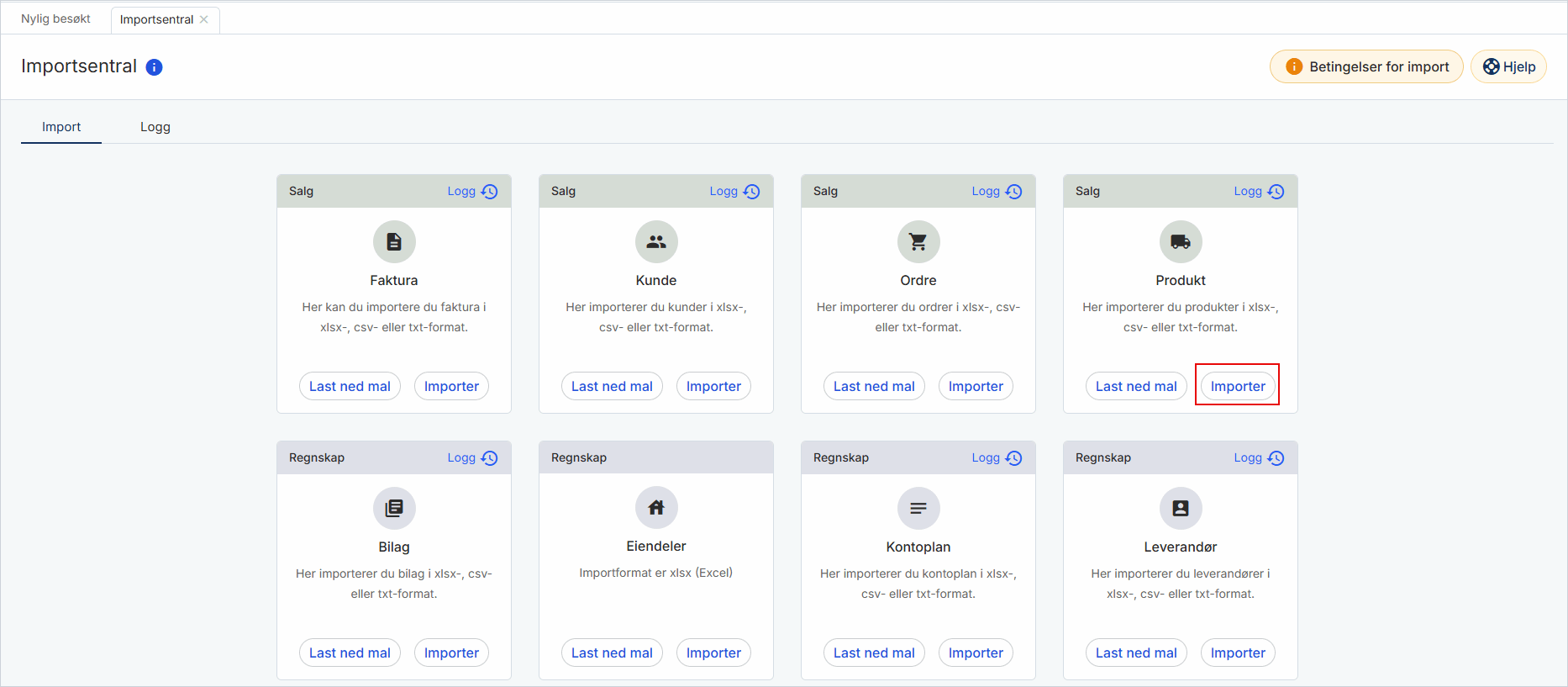Open the Leverandør card Logg history
1568x687 pixels.
pyautogui.click(x=1259, y=458)
